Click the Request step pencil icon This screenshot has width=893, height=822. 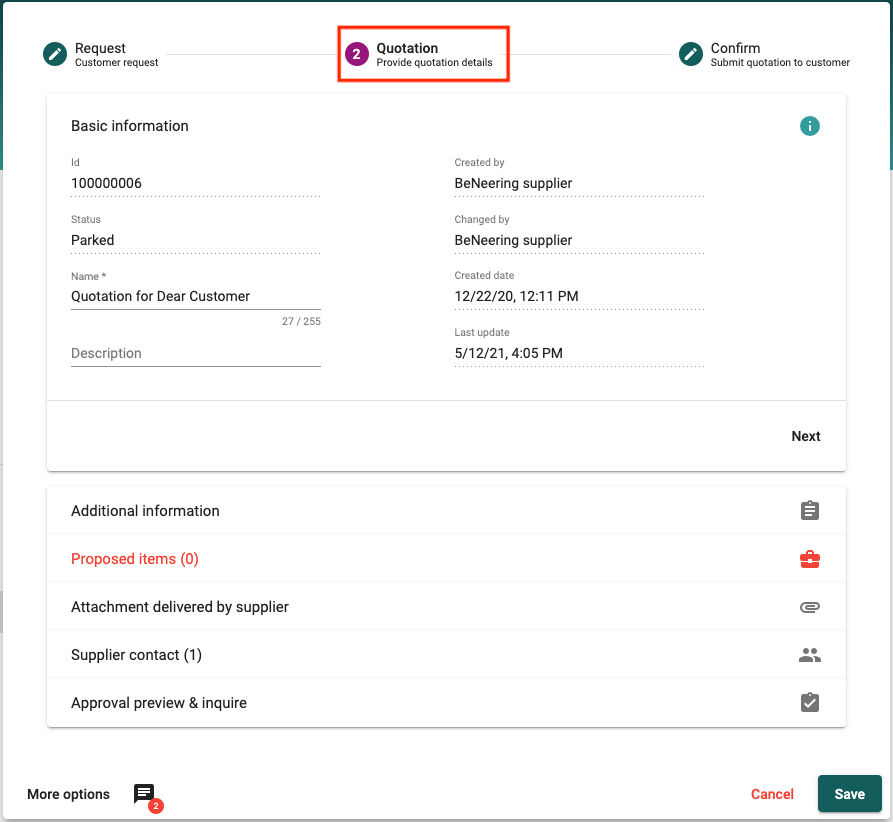point(55,54)
